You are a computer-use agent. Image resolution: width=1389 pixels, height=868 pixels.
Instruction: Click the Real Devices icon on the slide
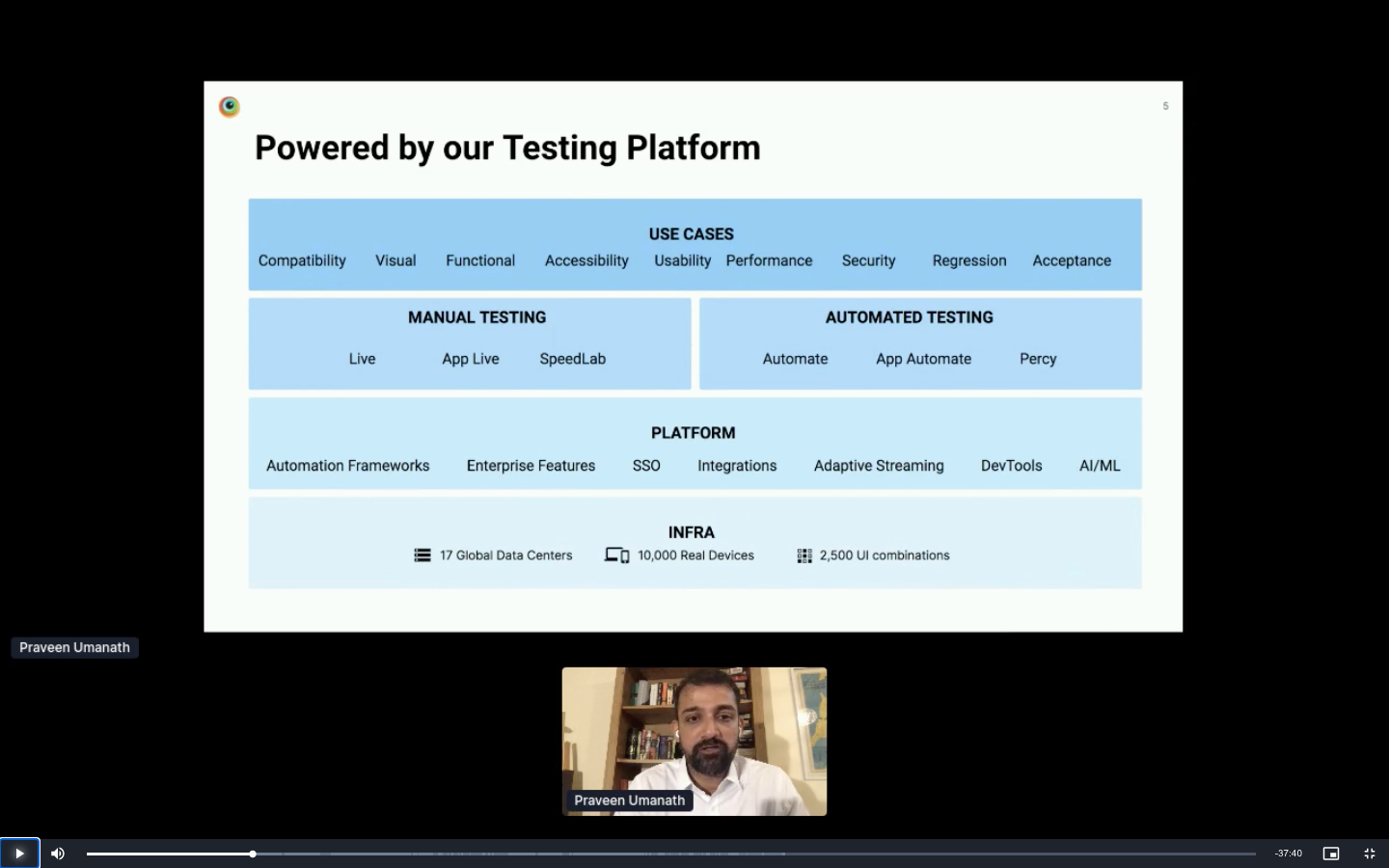click(616, 556)
